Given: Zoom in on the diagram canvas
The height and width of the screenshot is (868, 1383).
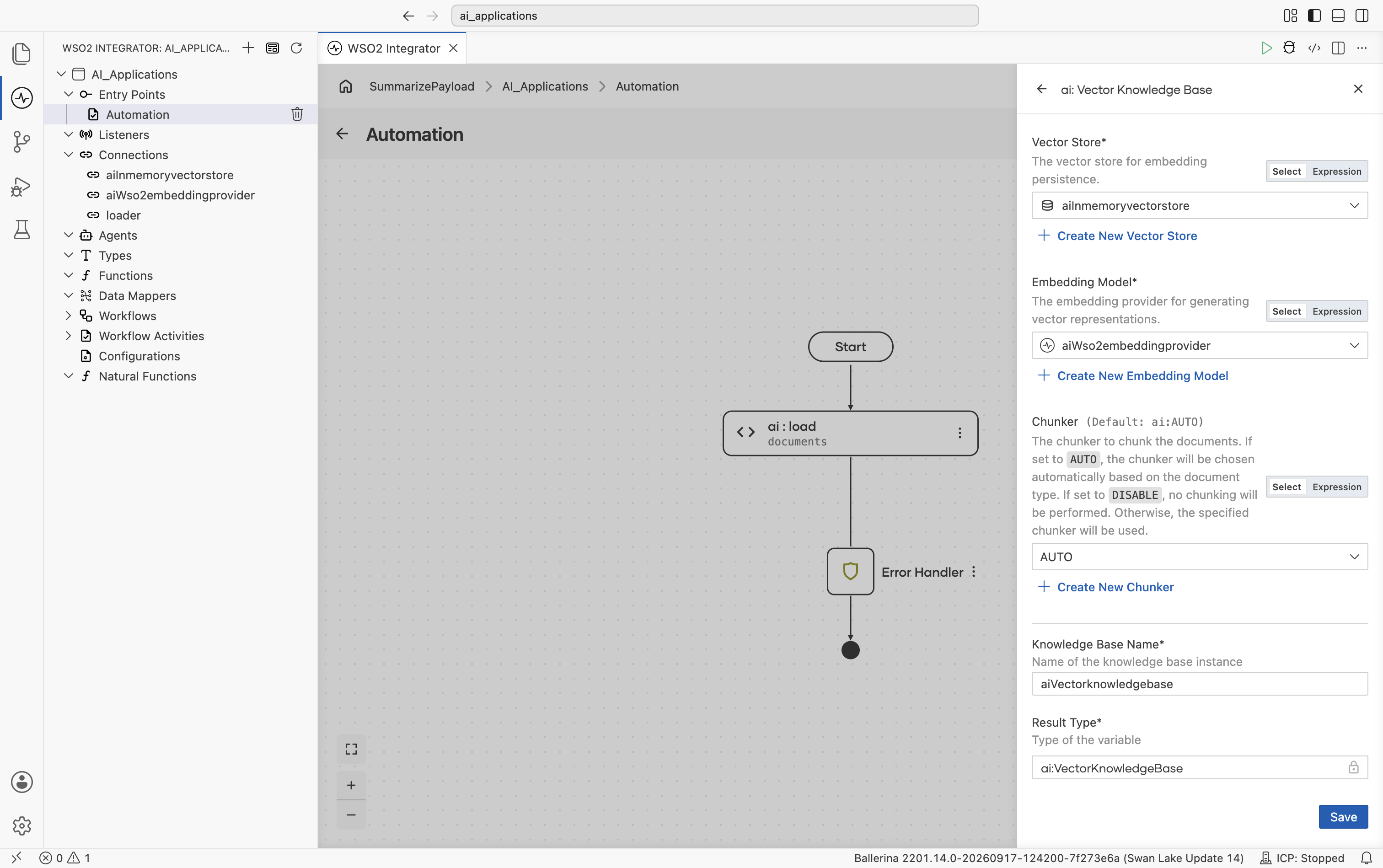Looking at the screenshot, I should (x=351, y=785).
